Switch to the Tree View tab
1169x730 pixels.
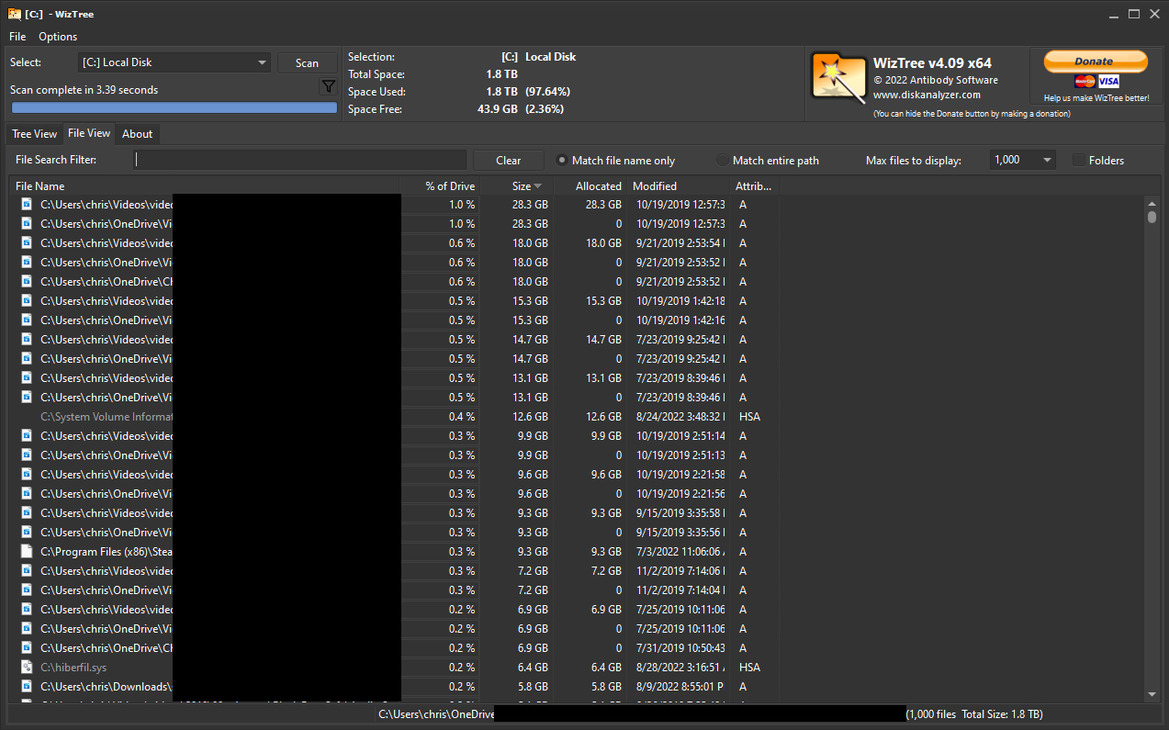click(34, 134)
